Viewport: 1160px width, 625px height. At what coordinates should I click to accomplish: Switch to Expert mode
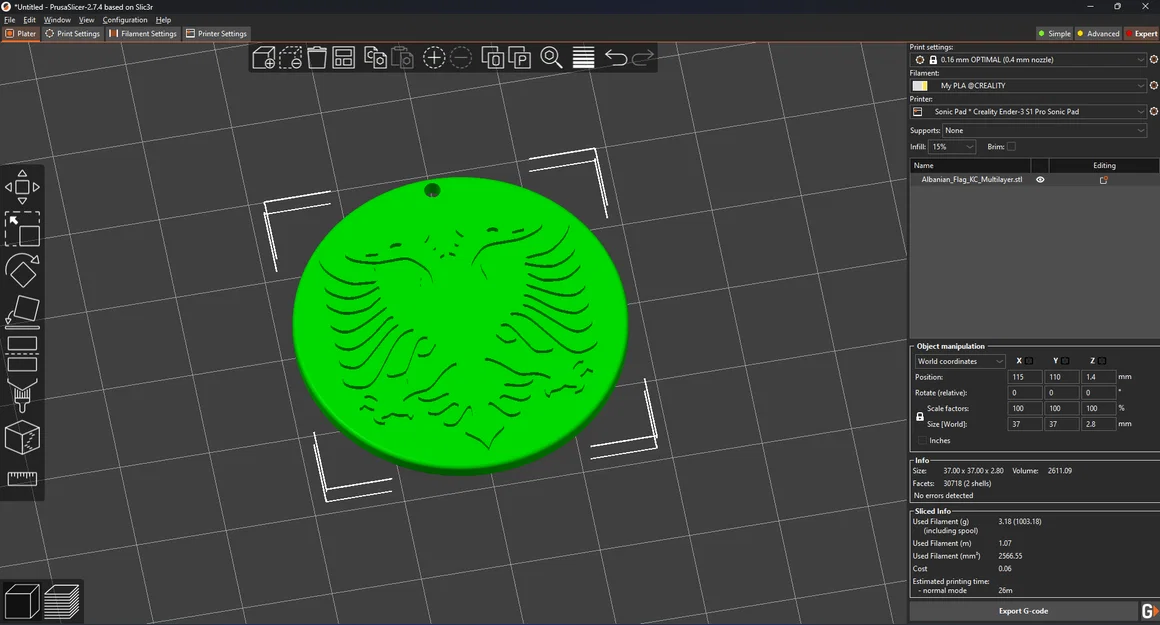pyautogui.click(x=1142, y=33)
